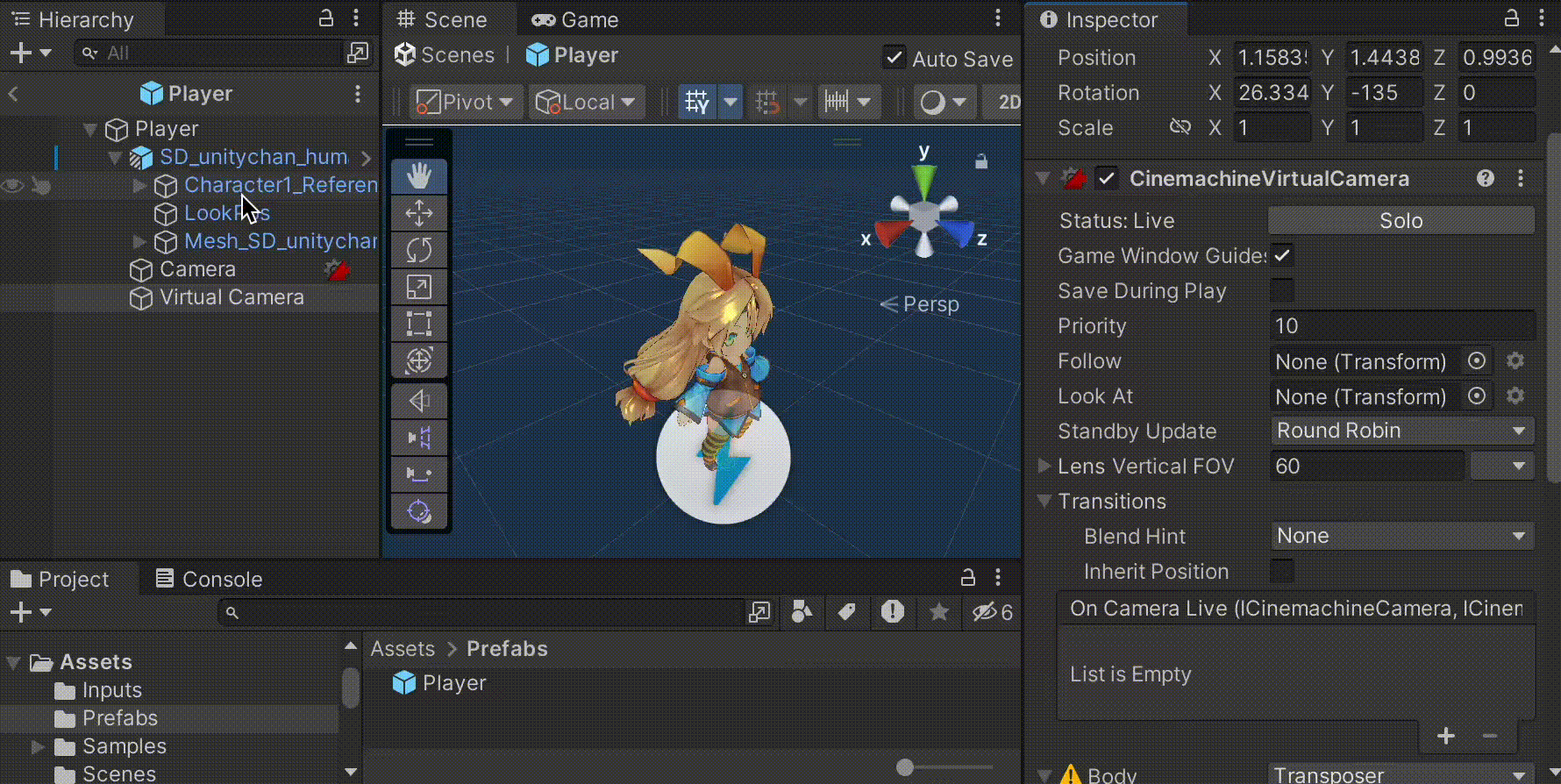Collapse the Player root in Hierarchy
The width and height of the screenshot is (1561, 784).
89,129
